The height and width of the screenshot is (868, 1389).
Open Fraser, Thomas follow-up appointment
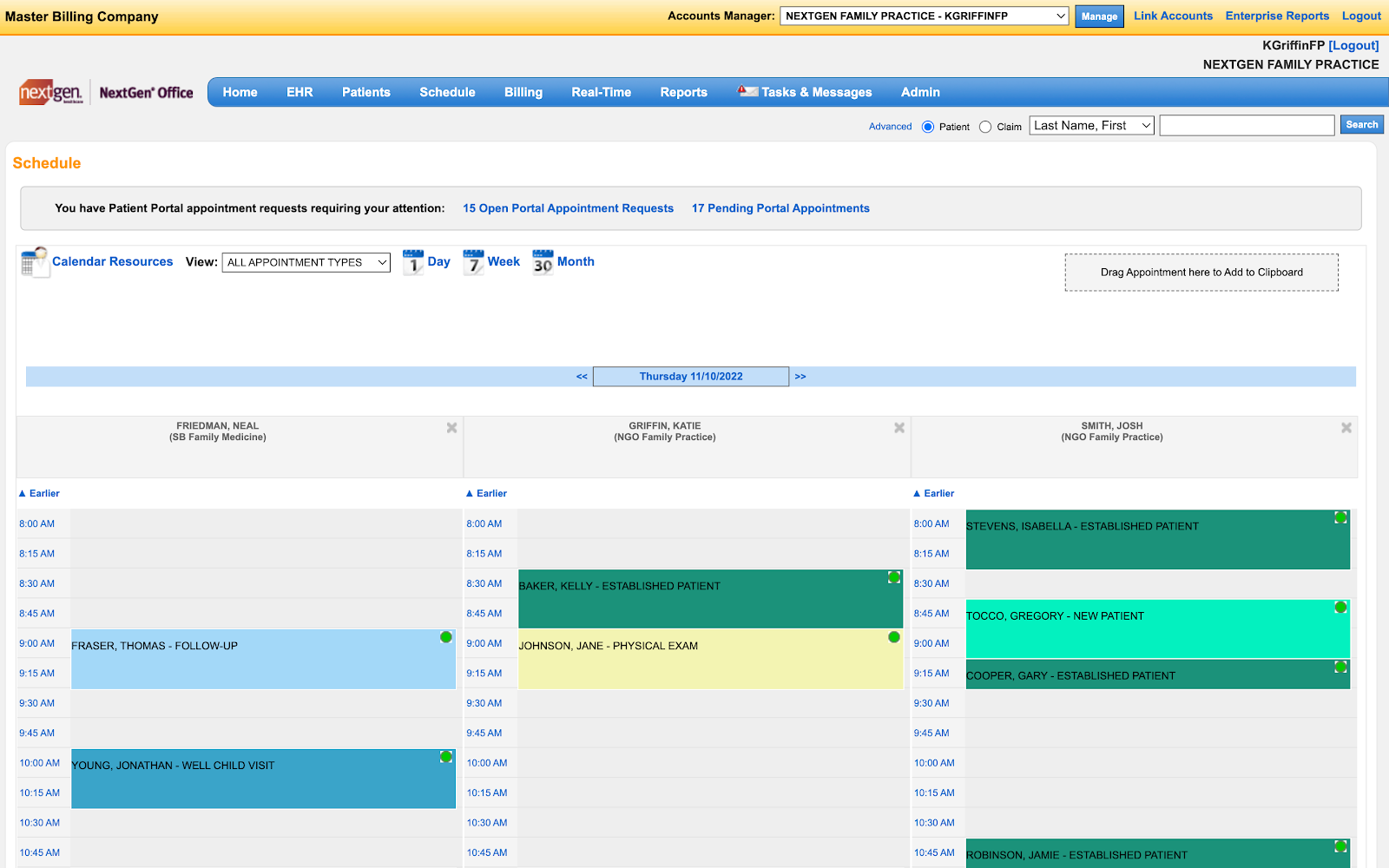263,660
